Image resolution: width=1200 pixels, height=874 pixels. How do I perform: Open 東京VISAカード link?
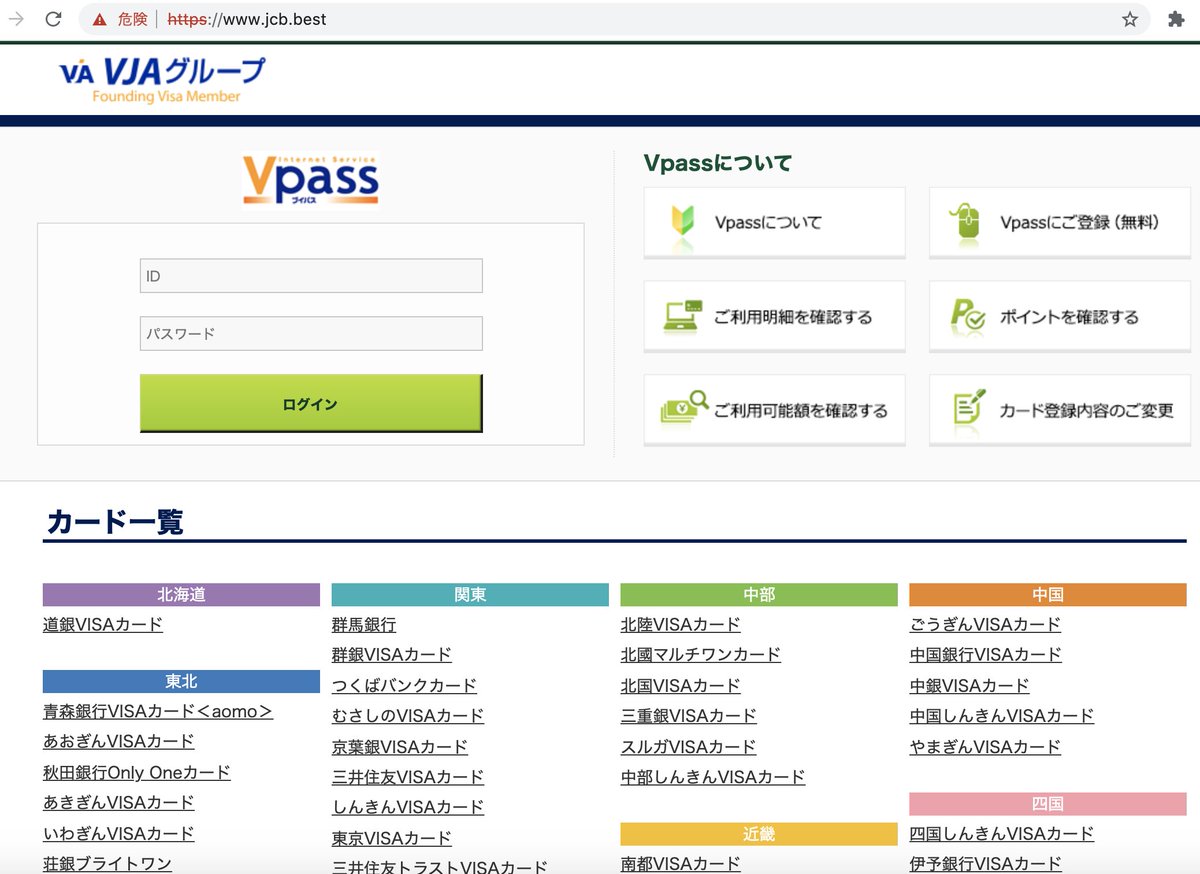392,837
